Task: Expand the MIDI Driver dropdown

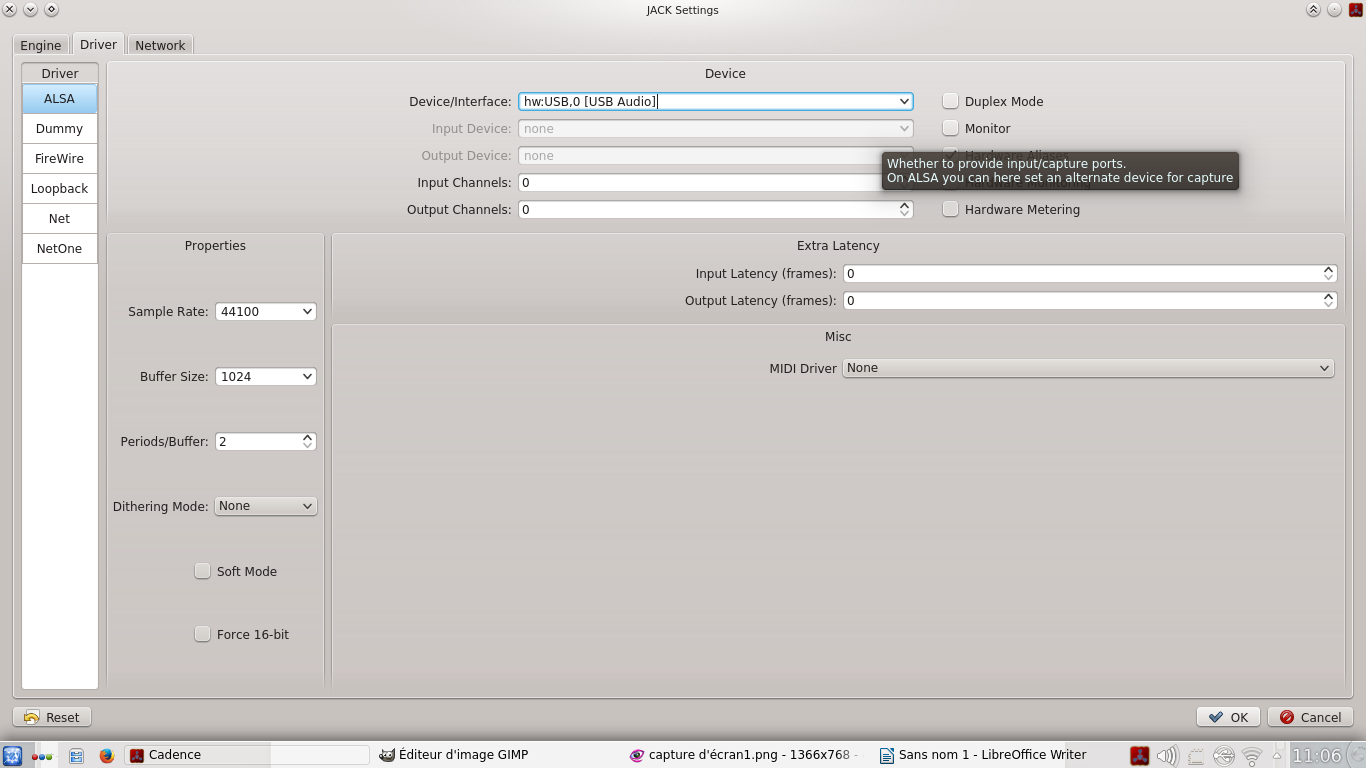Action: coord(1088,368)
